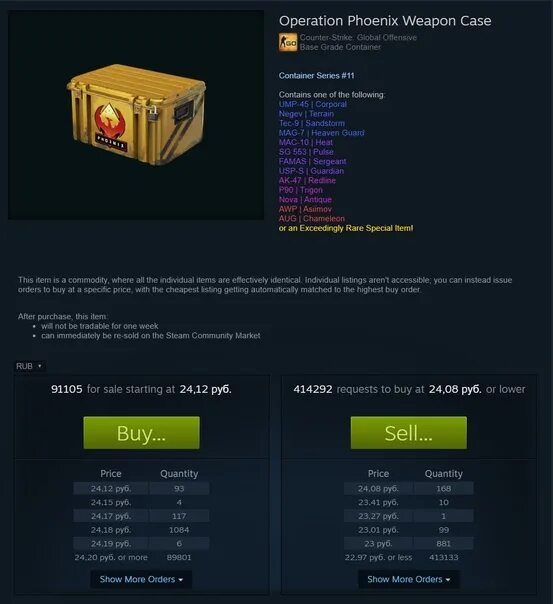Image resolution: width=553 pixels, height=604 pixels.
Task: Click the green Sell button
Action: [x=409, y=433]
